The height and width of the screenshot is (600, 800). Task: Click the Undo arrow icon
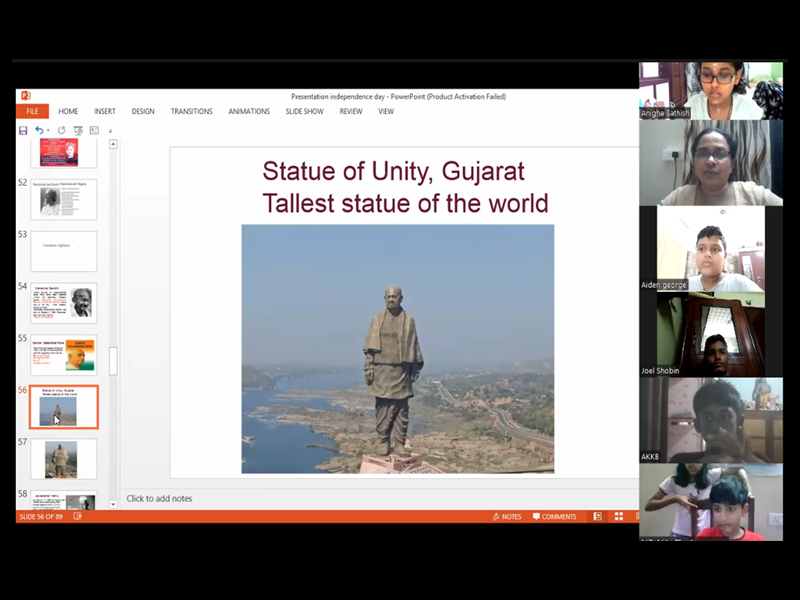(x=39, y=130)
